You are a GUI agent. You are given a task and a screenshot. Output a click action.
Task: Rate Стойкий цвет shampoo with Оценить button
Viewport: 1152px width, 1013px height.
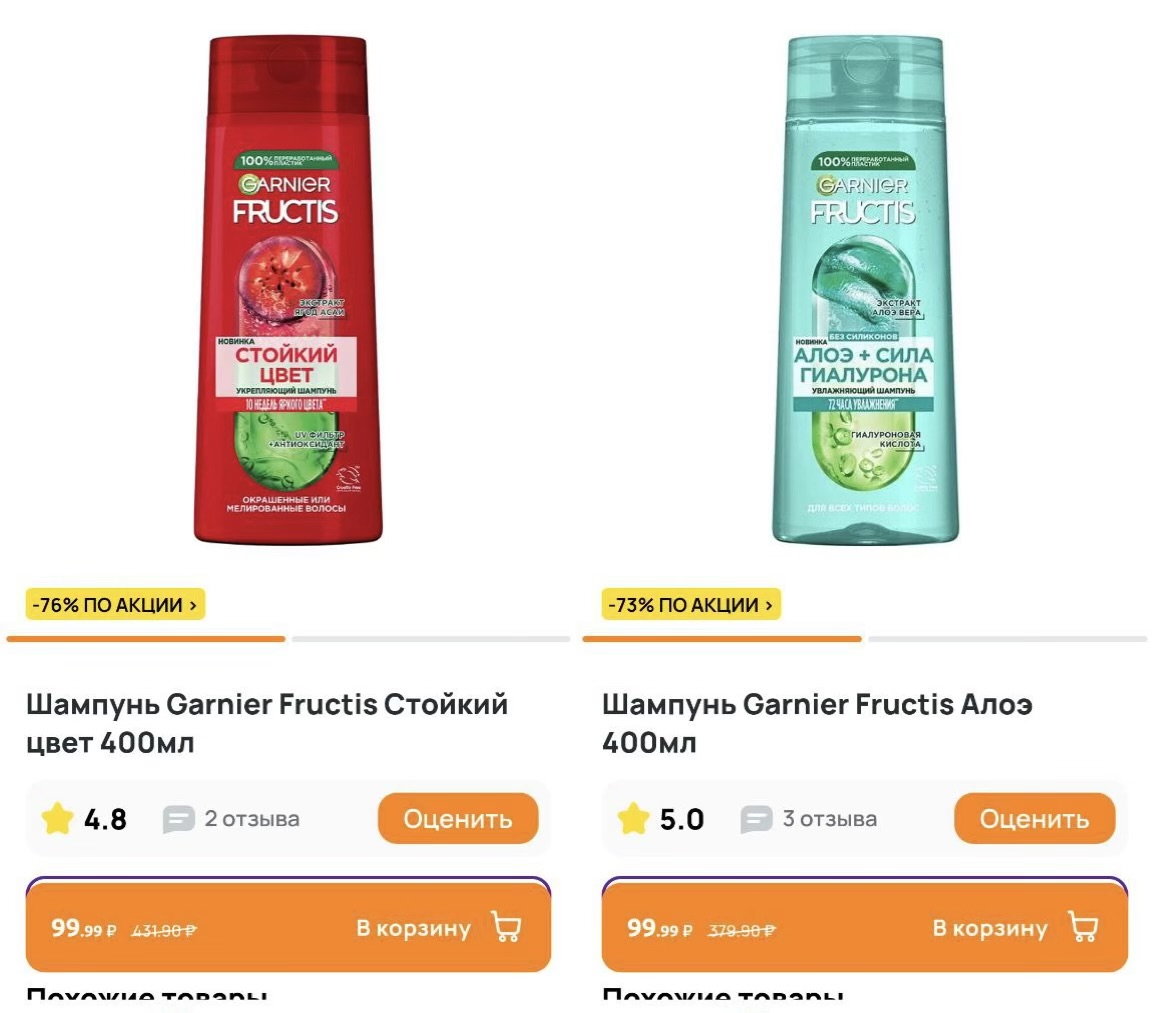458,818
